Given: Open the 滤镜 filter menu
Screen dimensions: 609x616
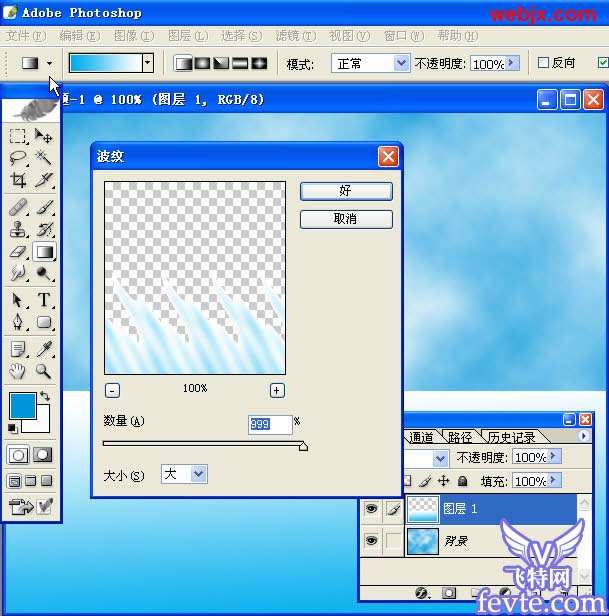Looking at the screenshot, I should [x=295, y=36].
